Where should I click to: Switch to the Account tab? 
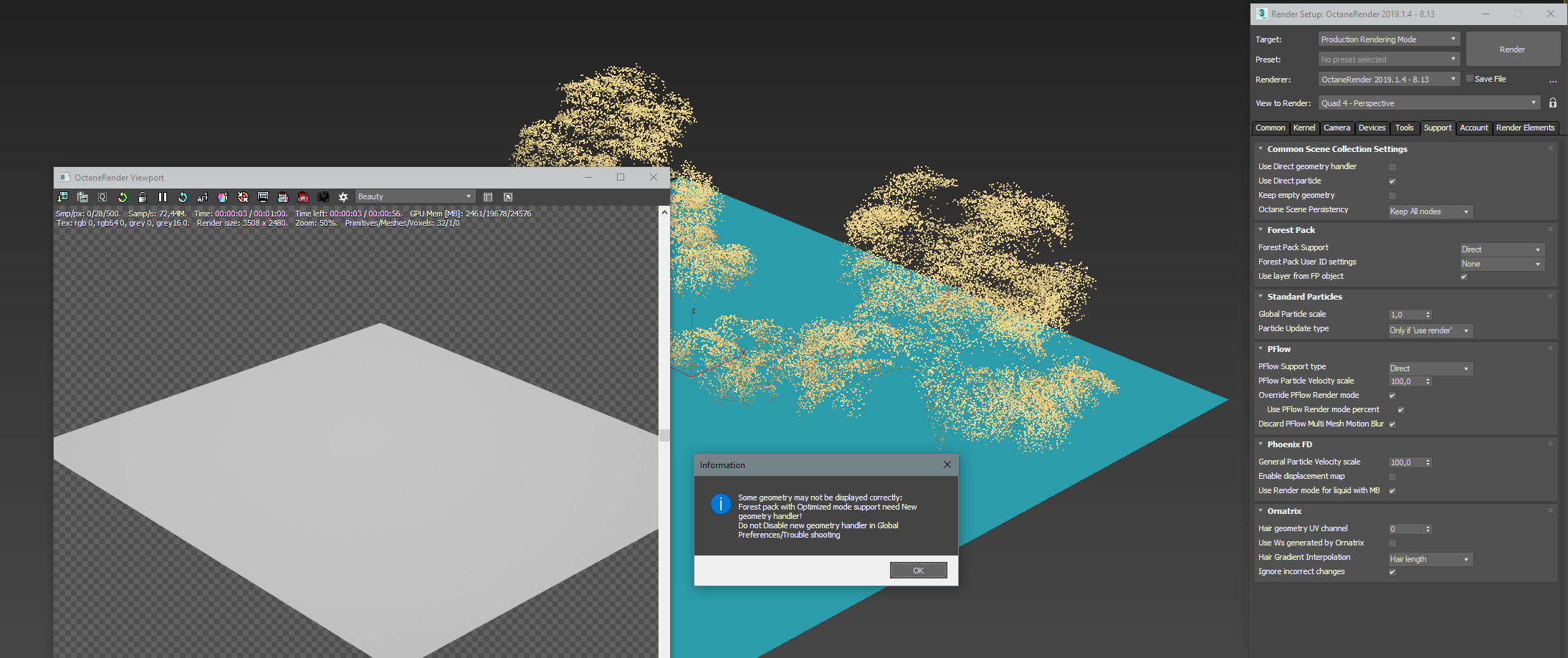[x=1474, y=128]
